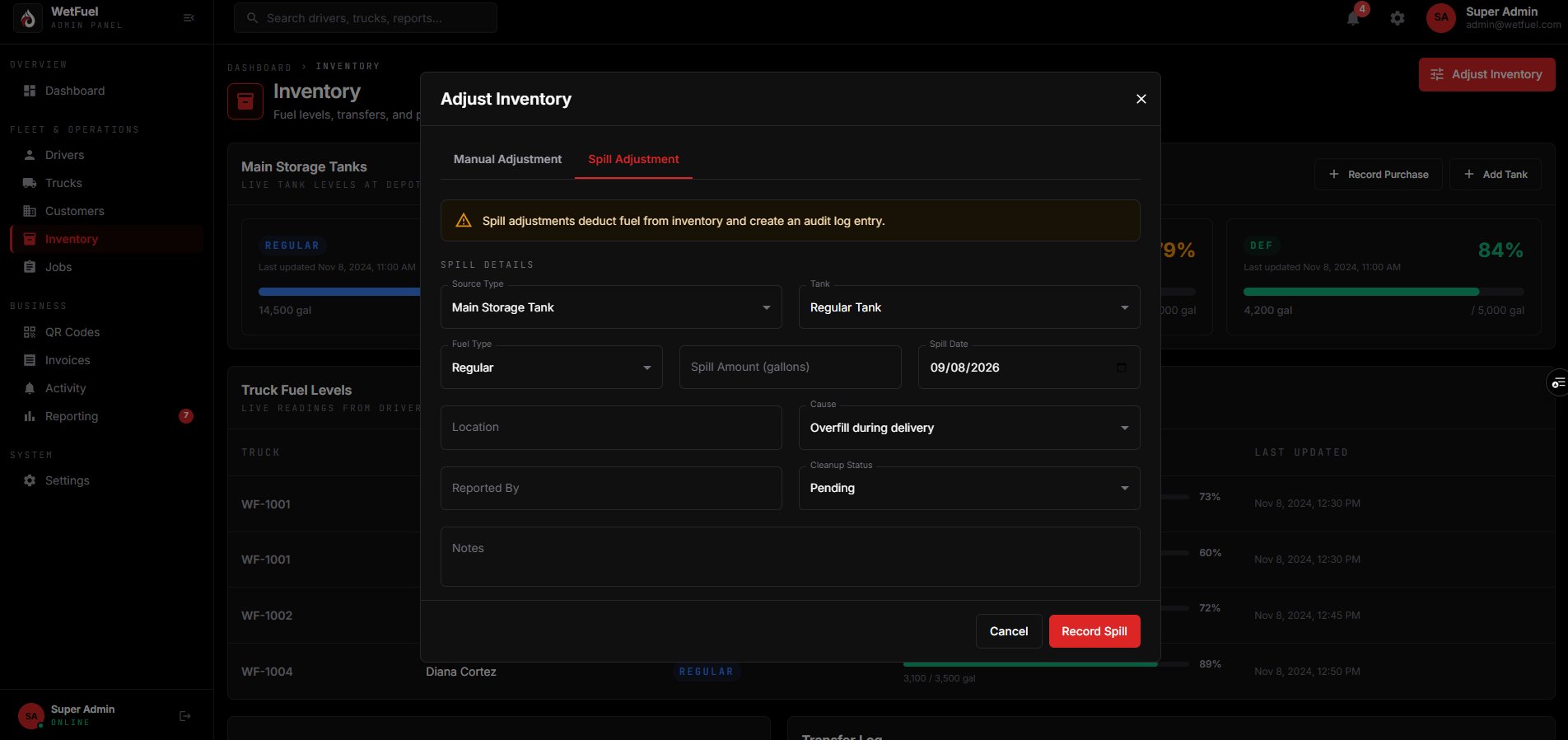Focus the search drivers, trucks, reports box
Viewport: 1568px width, 740px height.
(x=366, y=18)
